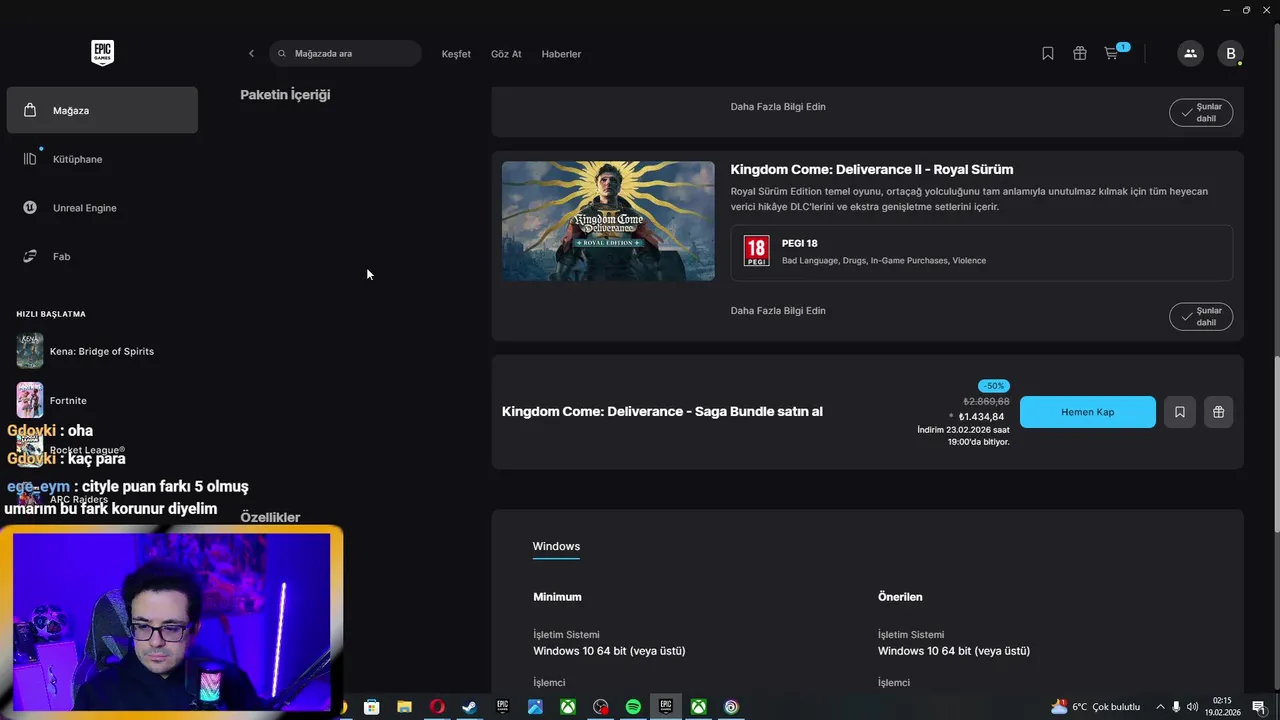Image resolution: width=1280 pixels, height=720 pixels.
Task: Open the volume control in tray
Action: point(1192,707)
